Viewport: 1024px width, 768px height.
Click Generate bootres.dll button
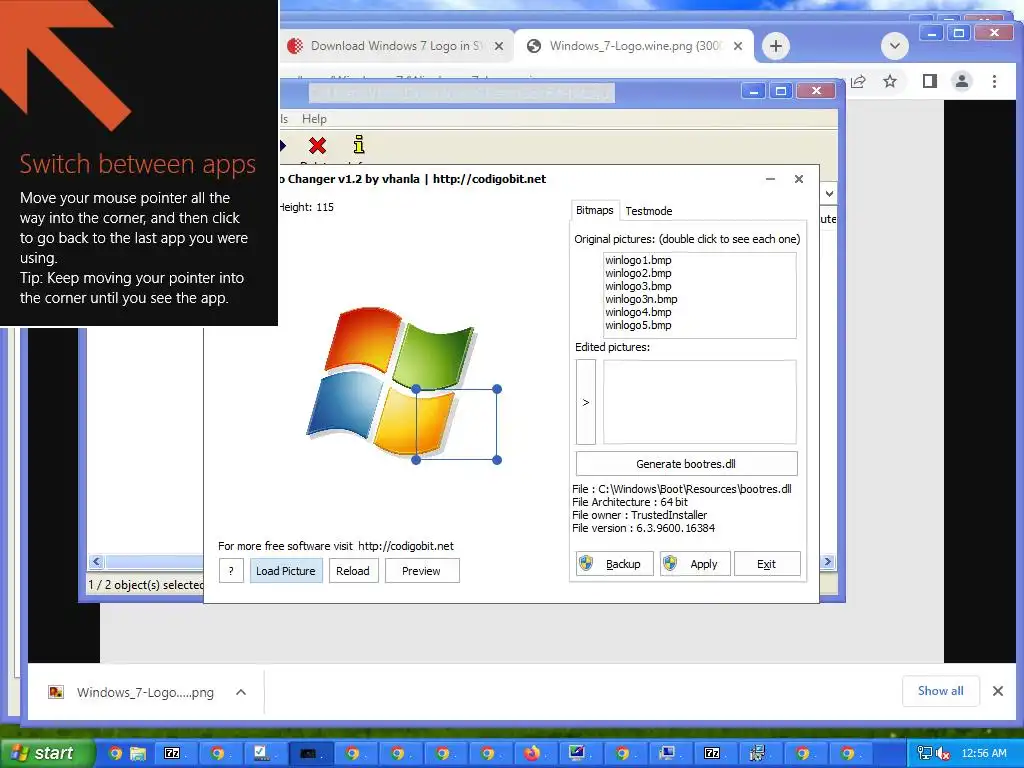click(686, 464)
